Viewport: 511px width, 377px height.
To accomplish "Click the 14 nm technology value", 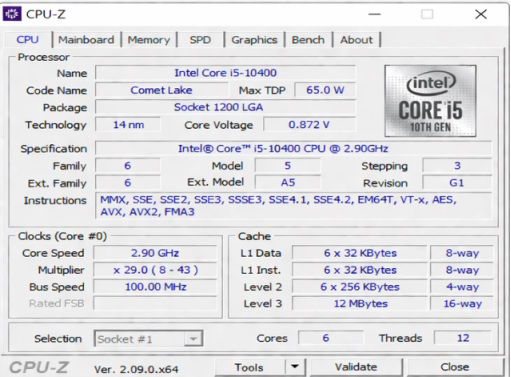I will (128, 125).
